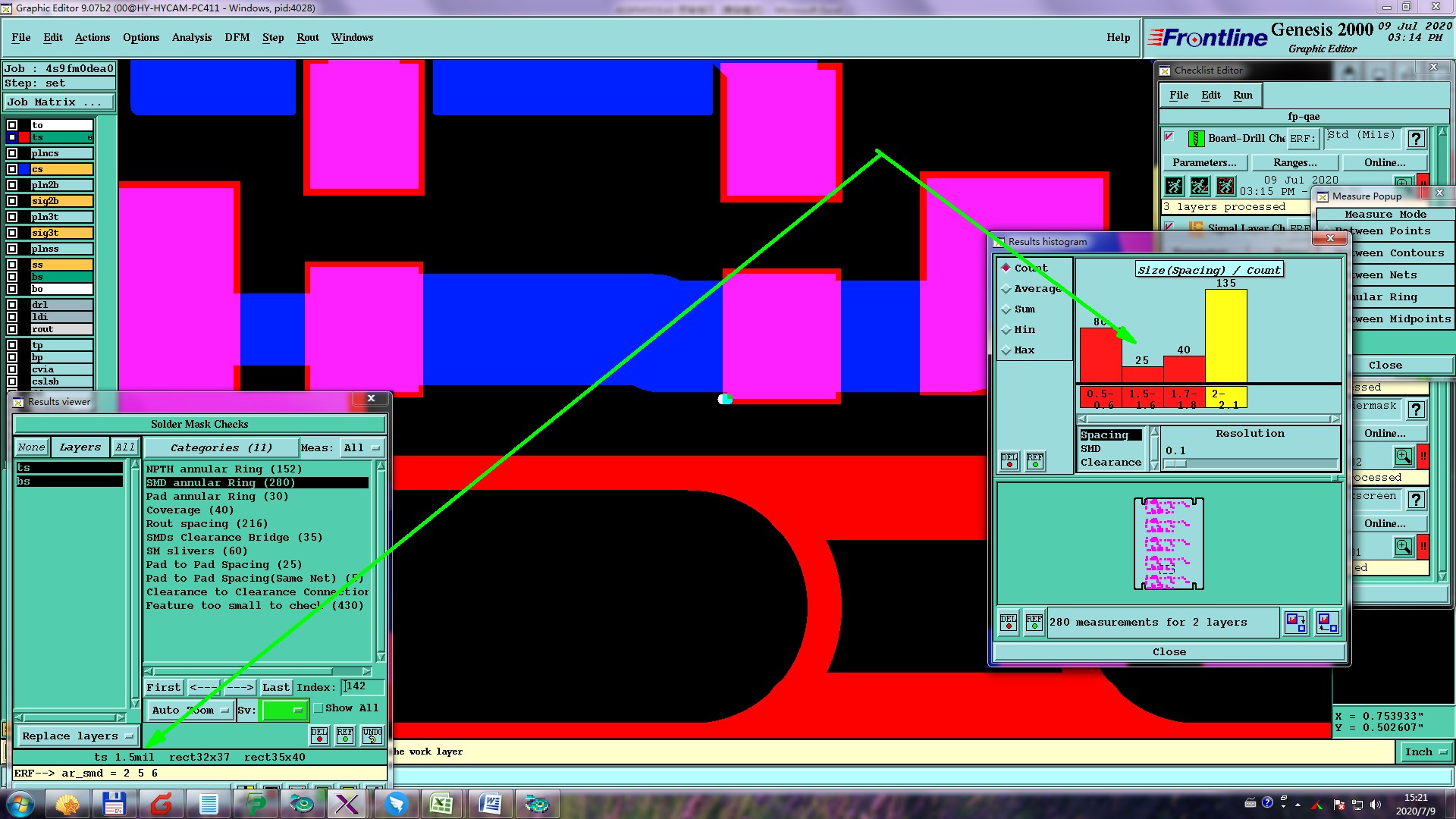This screenshot has height=819, width=1456.
Task: Click board thumbnail preview in histogram
Action: (x=1169, y=544)
